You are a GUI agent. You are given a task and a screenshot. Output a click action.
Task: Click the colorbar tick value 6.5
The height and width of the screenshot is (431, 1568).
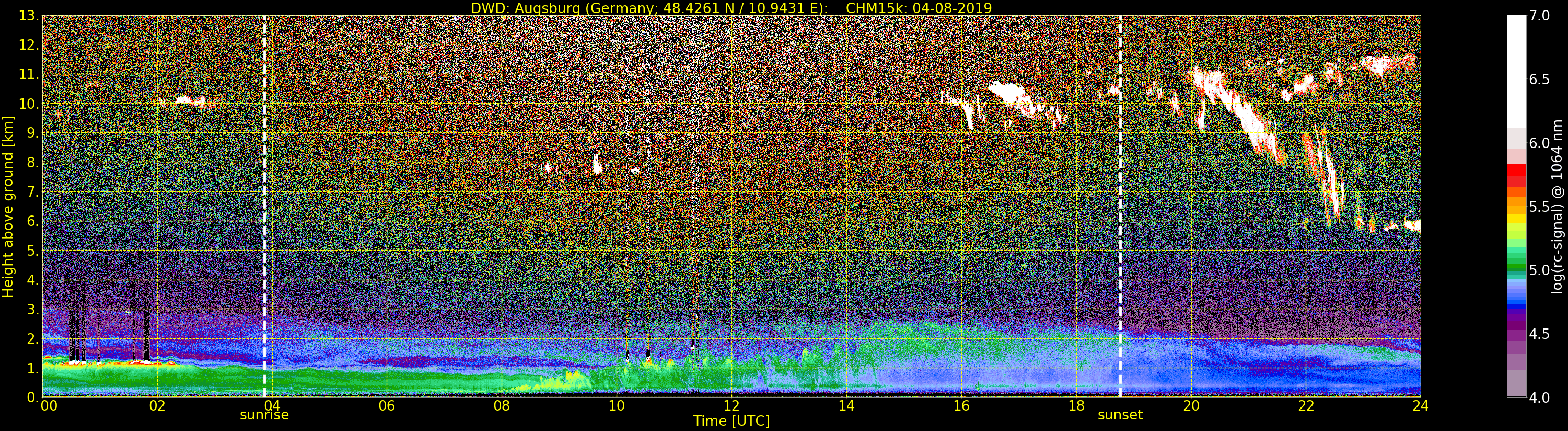pos(1539,80)
